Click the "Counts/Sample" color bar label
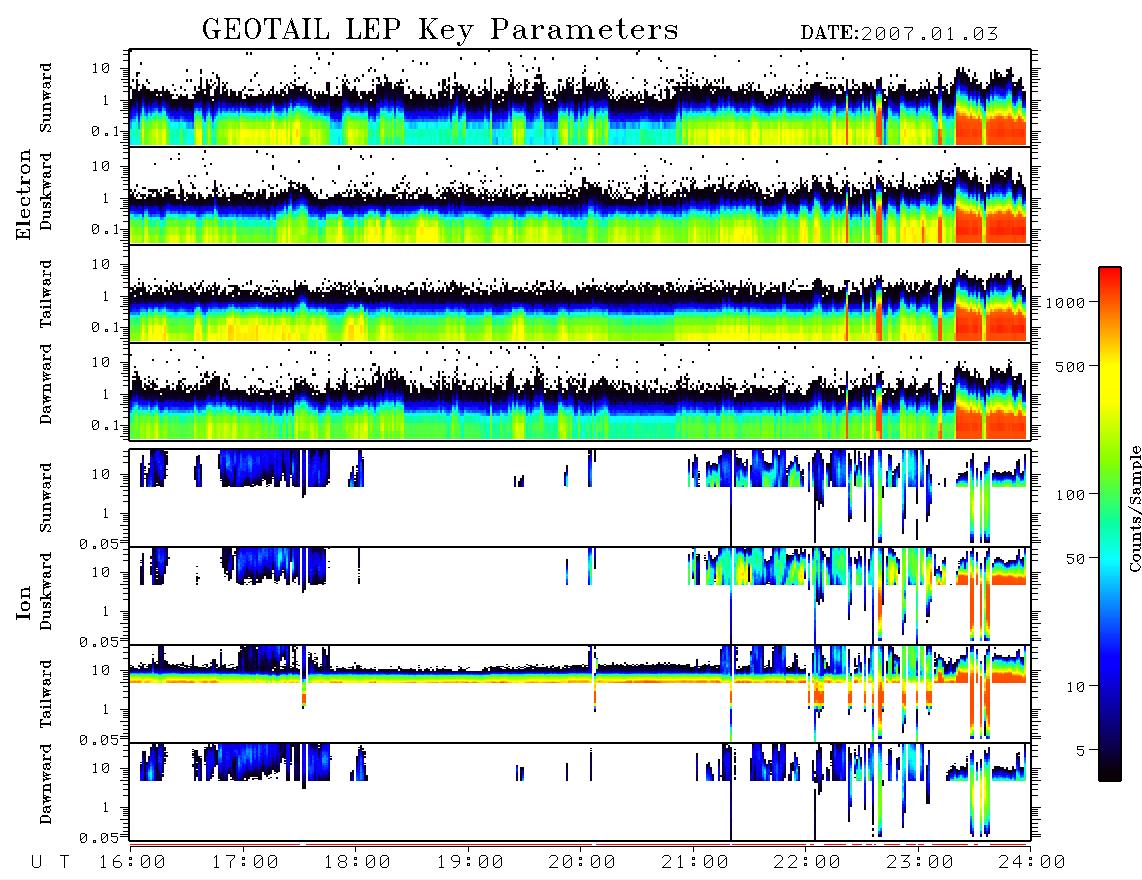Image resolution: width=1142 pixels, height=880 pixels. (x=1134, y=508)
